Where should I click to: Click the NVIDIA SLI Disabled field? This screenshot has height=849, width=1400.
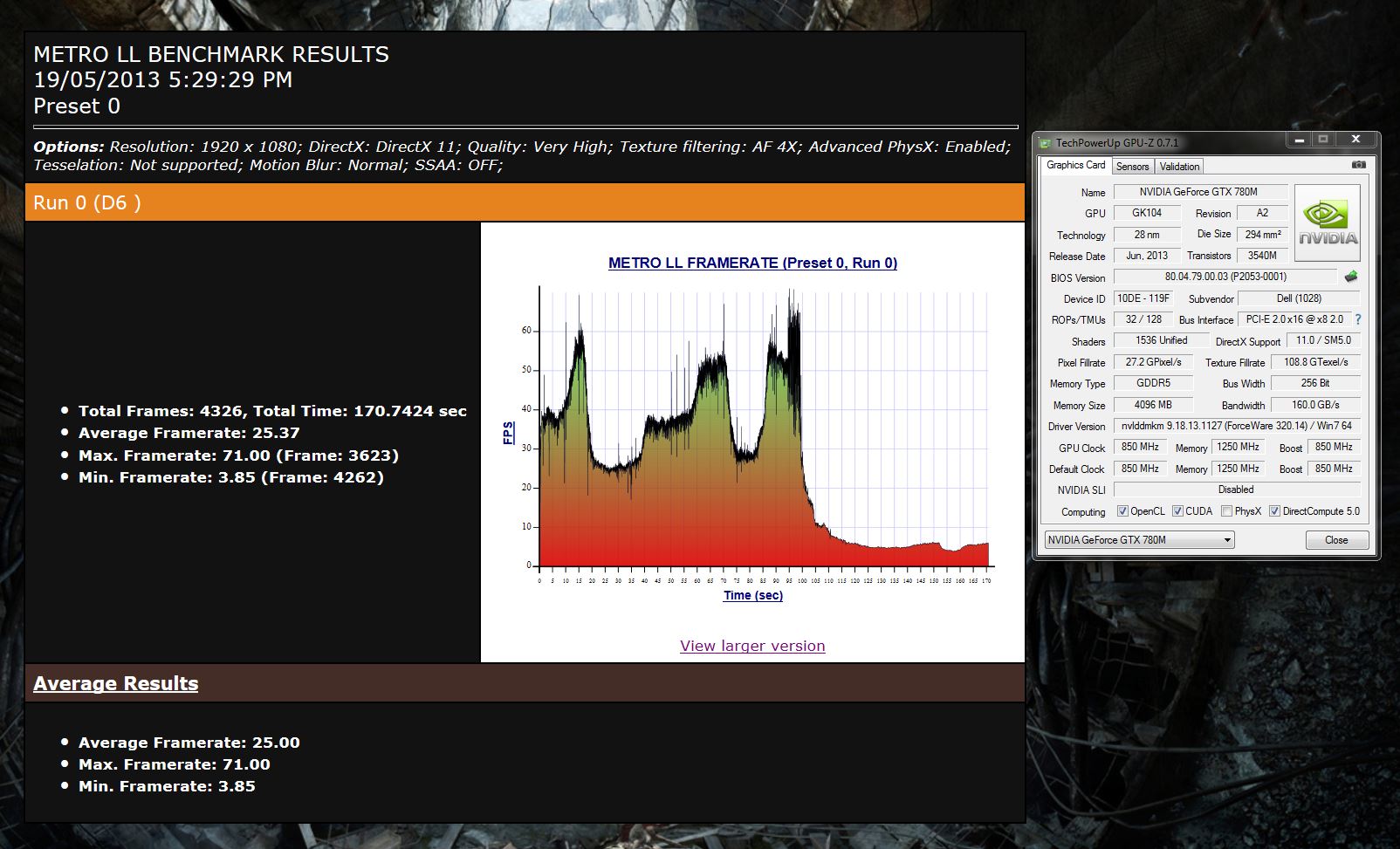coord(1237,490)
